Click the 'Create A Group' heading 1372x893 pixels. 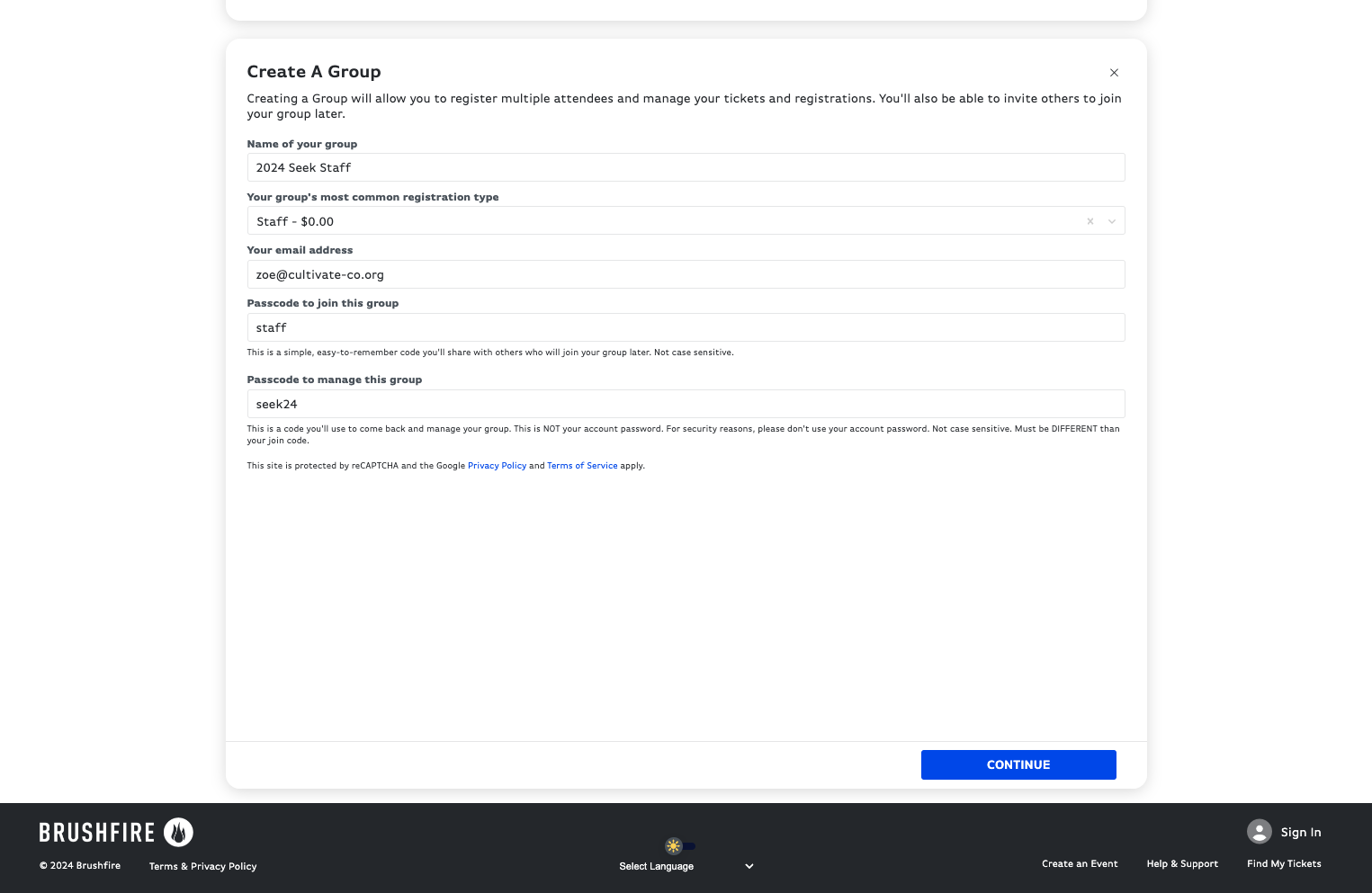pyautogui.click(x=314, y=72)
